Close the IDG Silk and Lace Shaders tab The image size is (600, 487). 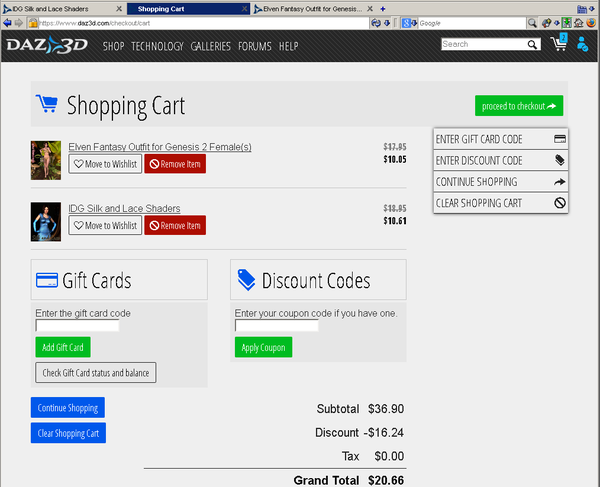click(119, 9)
